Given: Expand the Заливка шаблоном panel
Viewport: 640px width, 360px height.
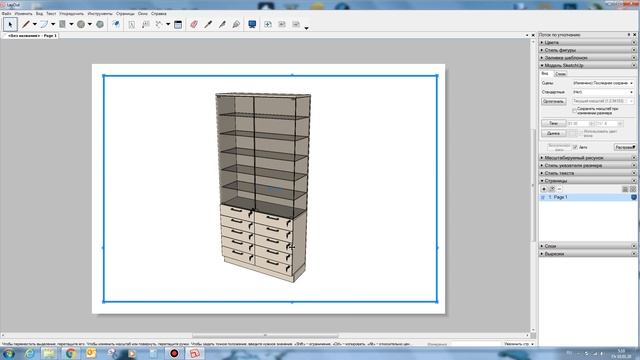Looking at the screenshot, I should click(x=588, y=58).
